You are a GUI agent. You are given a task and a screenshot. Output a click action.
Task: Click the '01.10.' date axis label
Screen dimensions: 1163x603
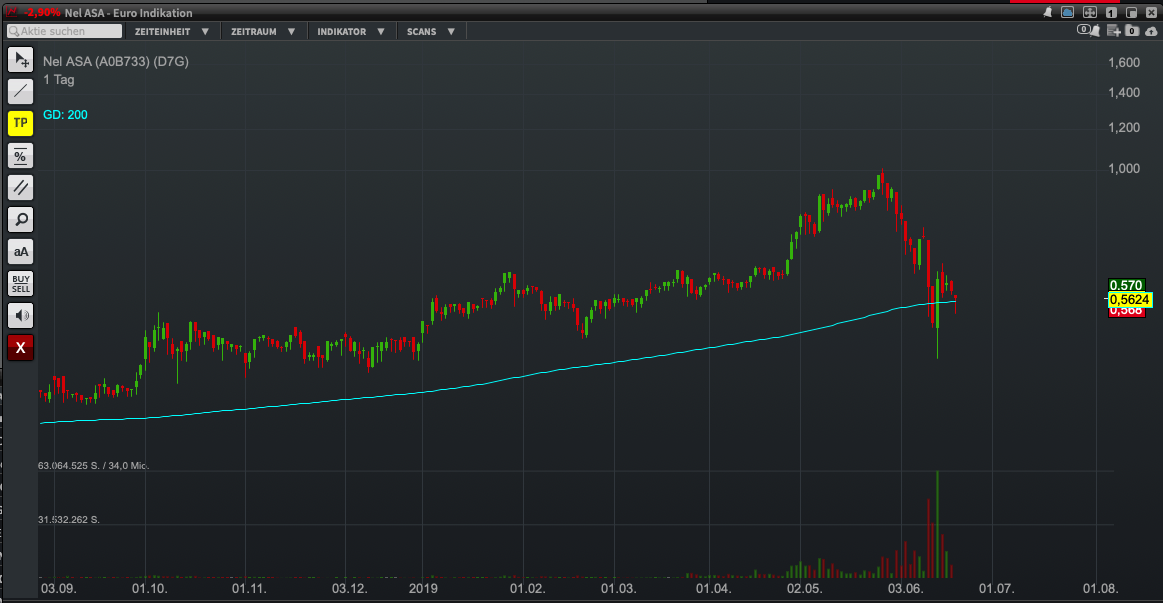click(150, 589)
